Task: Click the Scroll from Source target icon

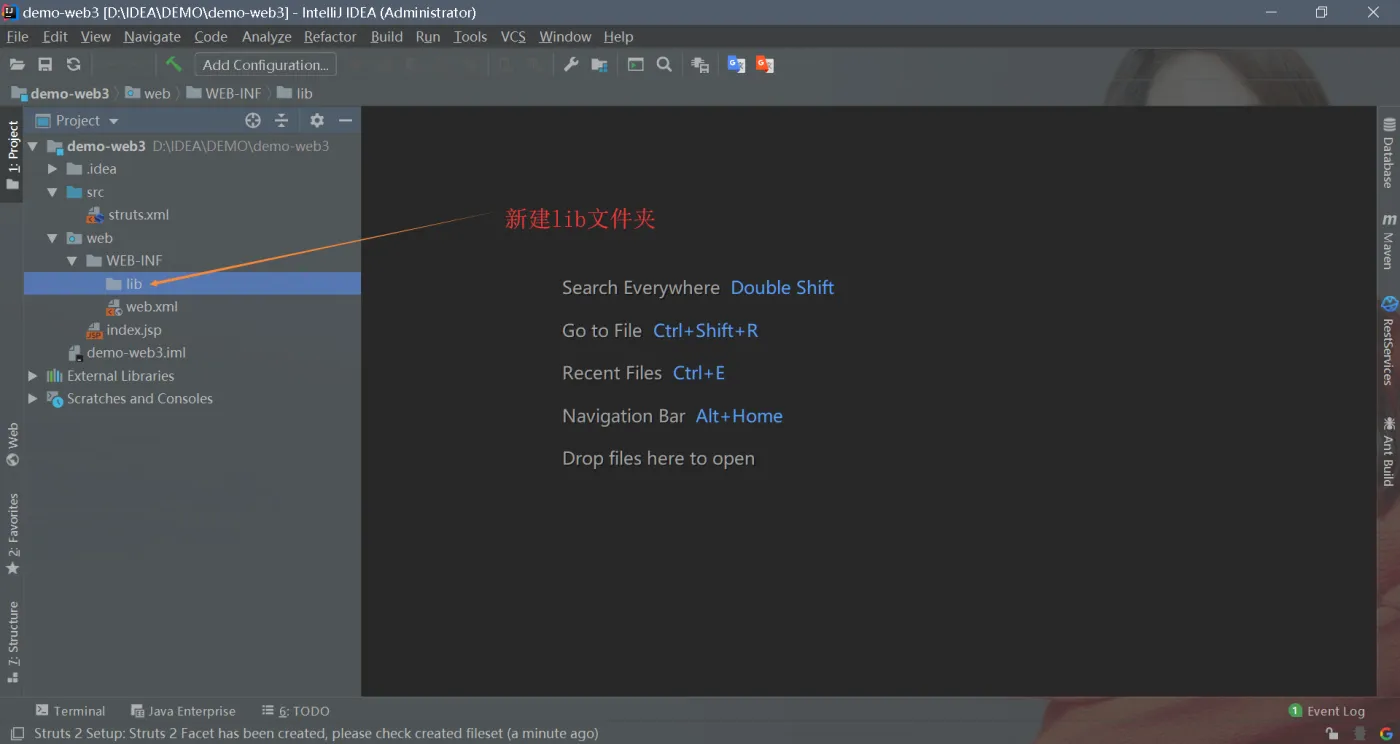Action: click(253, 120)
